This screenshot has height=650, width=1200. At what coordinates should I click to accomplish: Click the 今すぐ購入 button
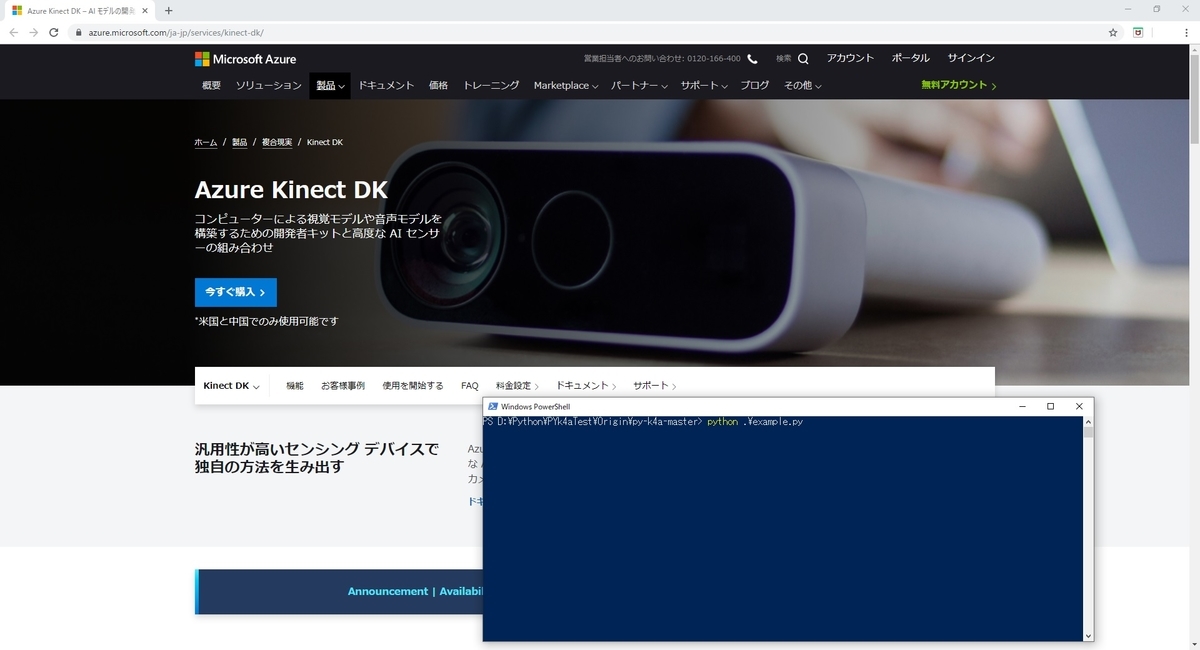pos(236,292)
